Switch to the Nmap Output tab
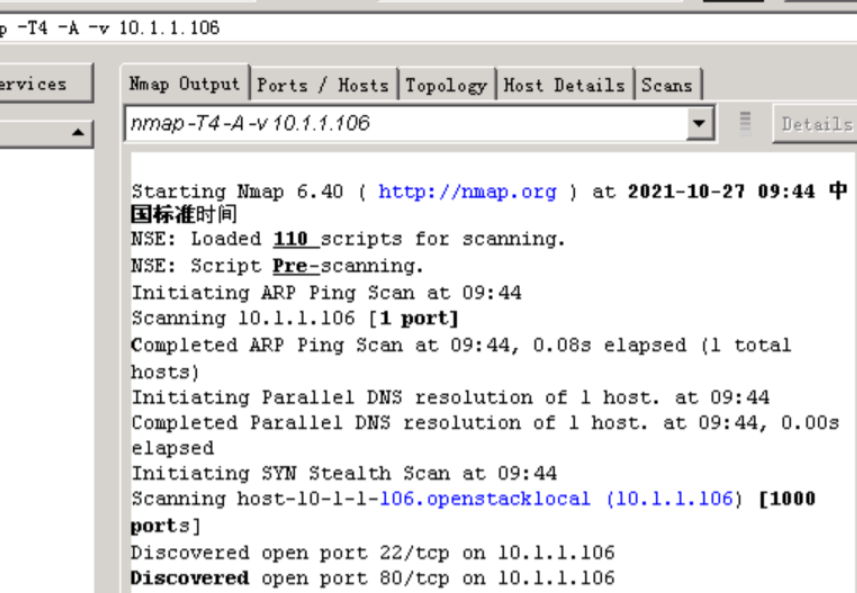This screenshot has height=593, width=857. [x=185, y=84]
